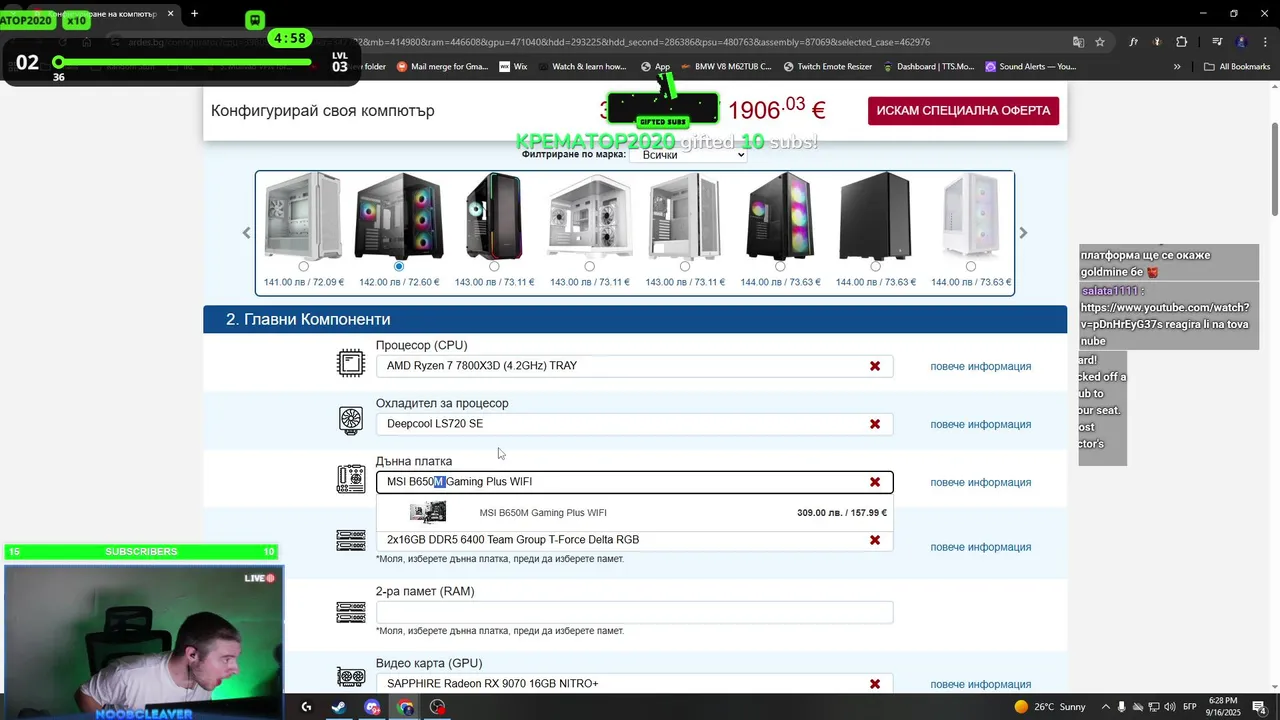The height and width of the screenshot is (720, 1280).
Task: Remove the selected AMD Ryzen 7 7800X3D processor
Action: 875,366
